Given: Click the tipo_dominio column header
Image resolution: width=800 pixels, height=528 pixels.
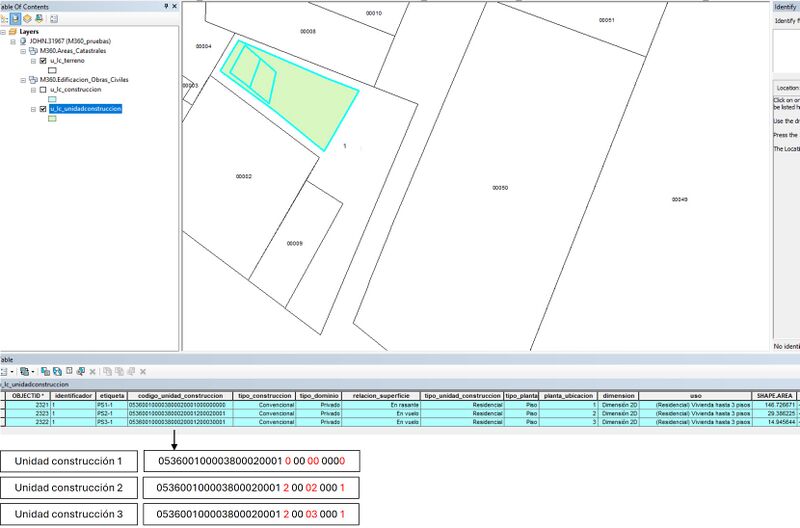Looking at the screenshot, I should point(319,396).
